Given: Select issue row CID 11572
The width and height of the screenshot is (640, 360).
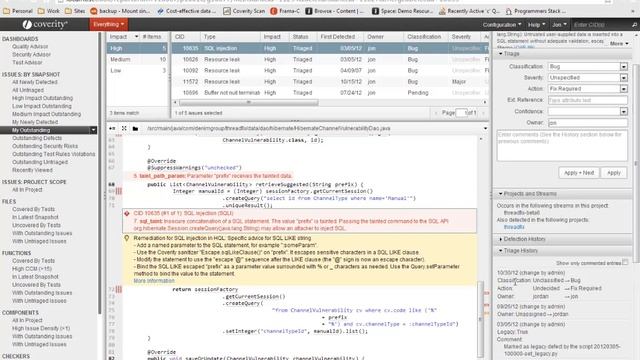Looking at the screenshot, I should pos(330,82).
